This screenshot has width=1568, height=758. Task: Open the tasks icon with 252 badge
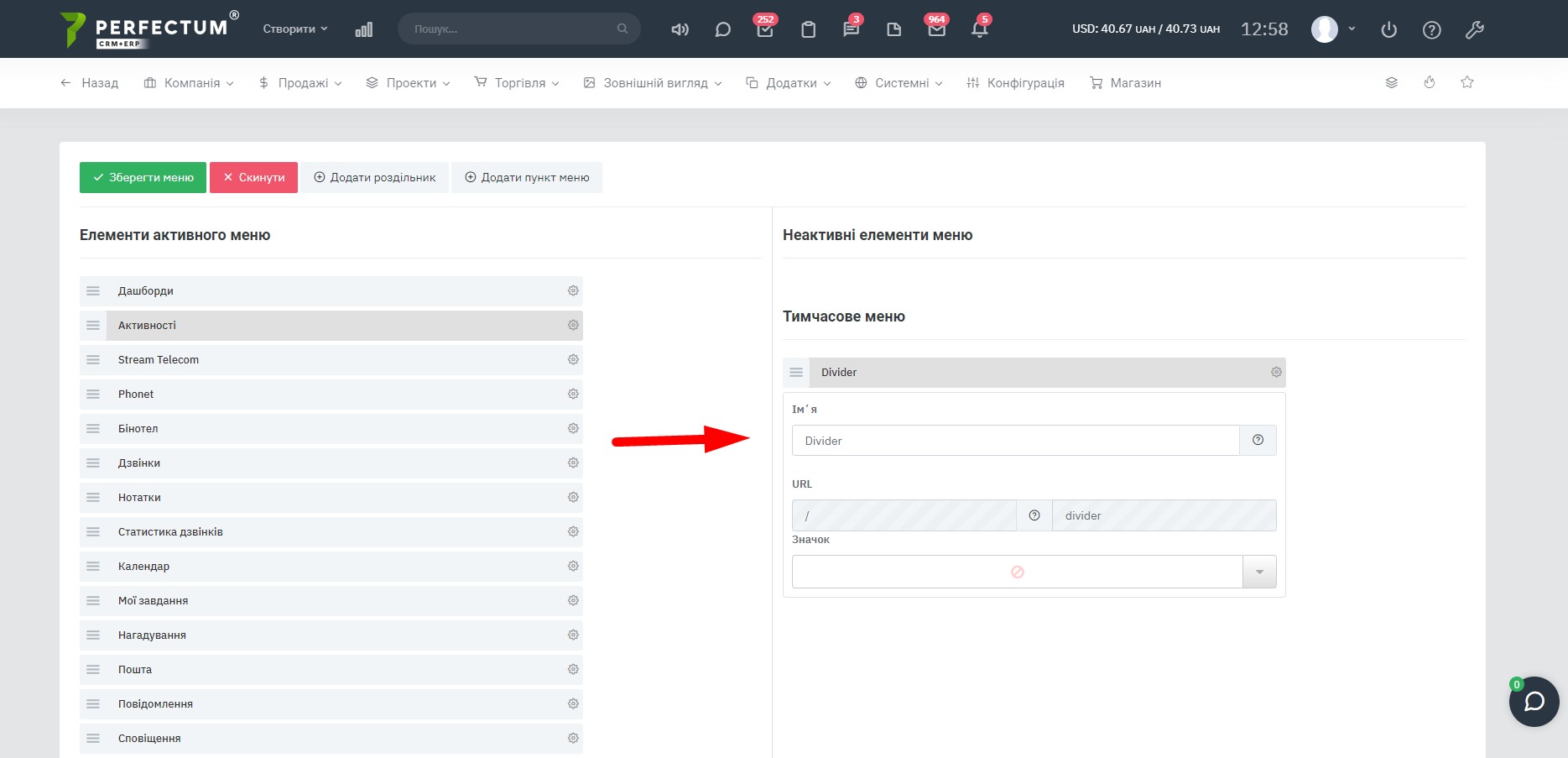pyautogui.click(x=764, y=29)
